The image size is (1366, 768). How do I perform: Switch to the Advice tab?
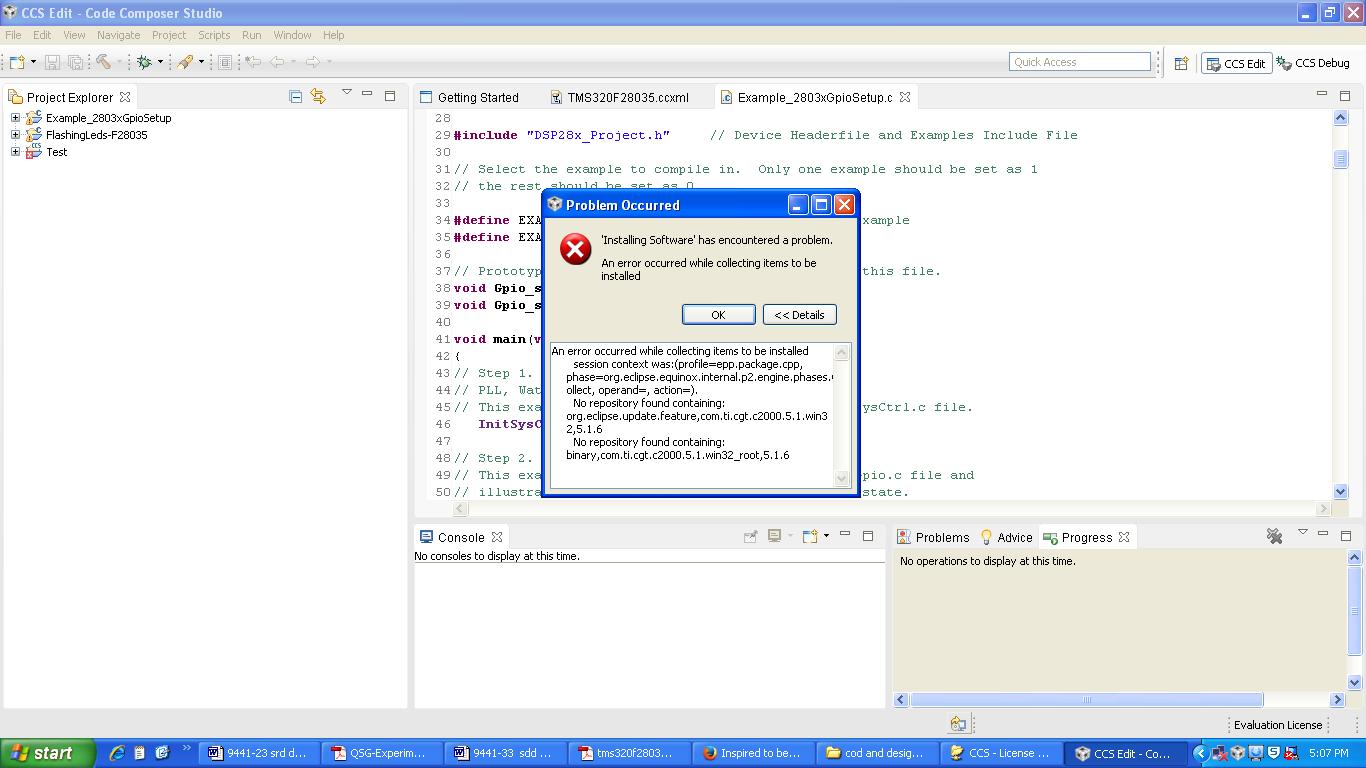click(x=1006, y=537)
